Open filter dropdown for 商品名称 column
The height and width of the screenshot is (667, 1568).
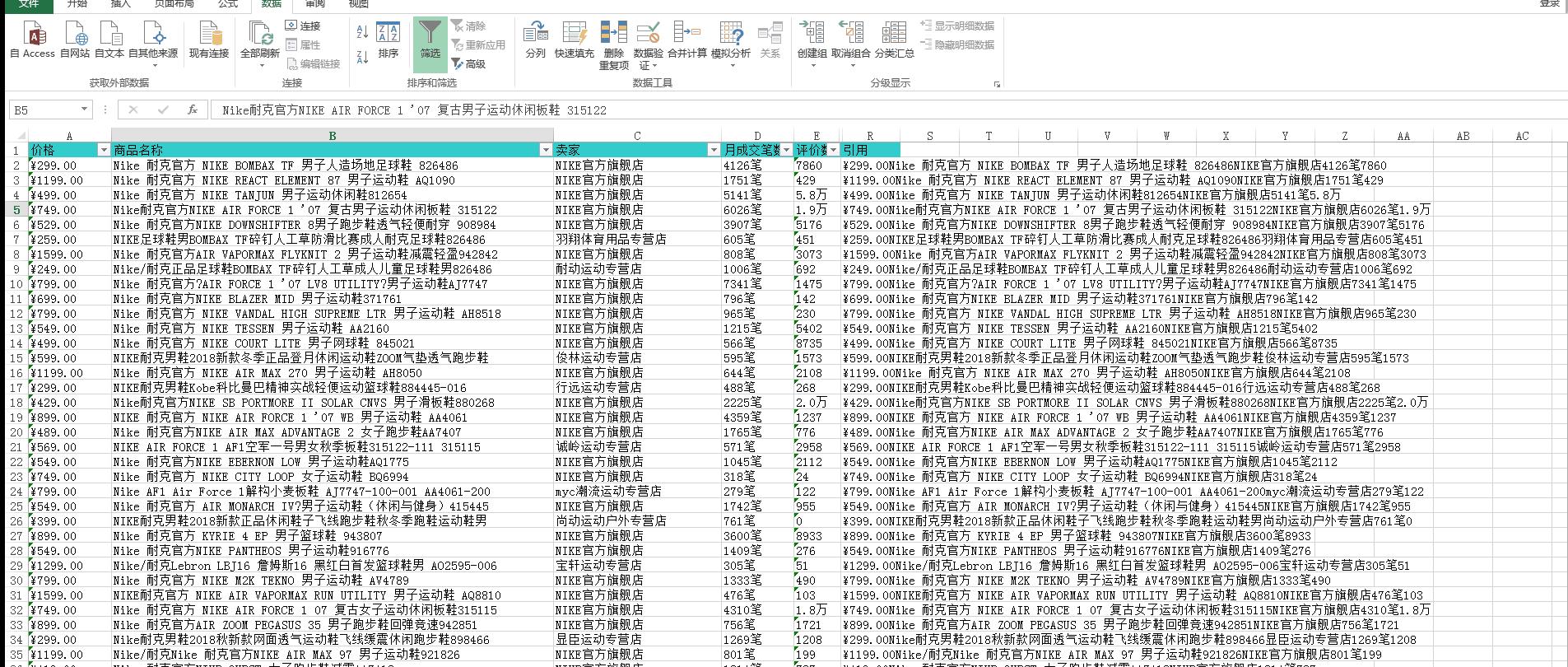(546, 150)
